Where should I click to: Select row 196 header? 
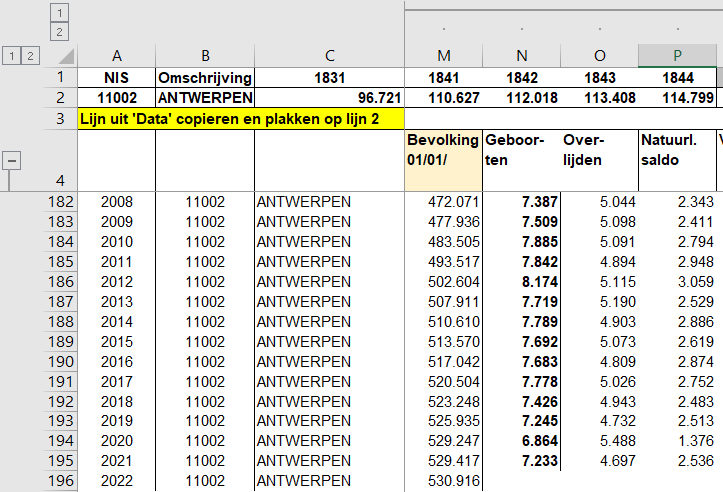click(x=60, y=481)
